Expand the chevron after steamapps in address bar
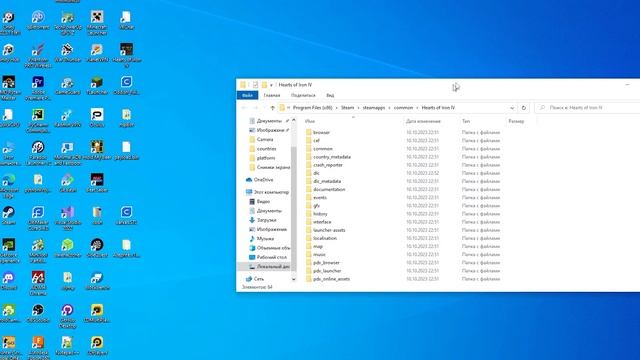640x360 pixels. click(390, 108)
